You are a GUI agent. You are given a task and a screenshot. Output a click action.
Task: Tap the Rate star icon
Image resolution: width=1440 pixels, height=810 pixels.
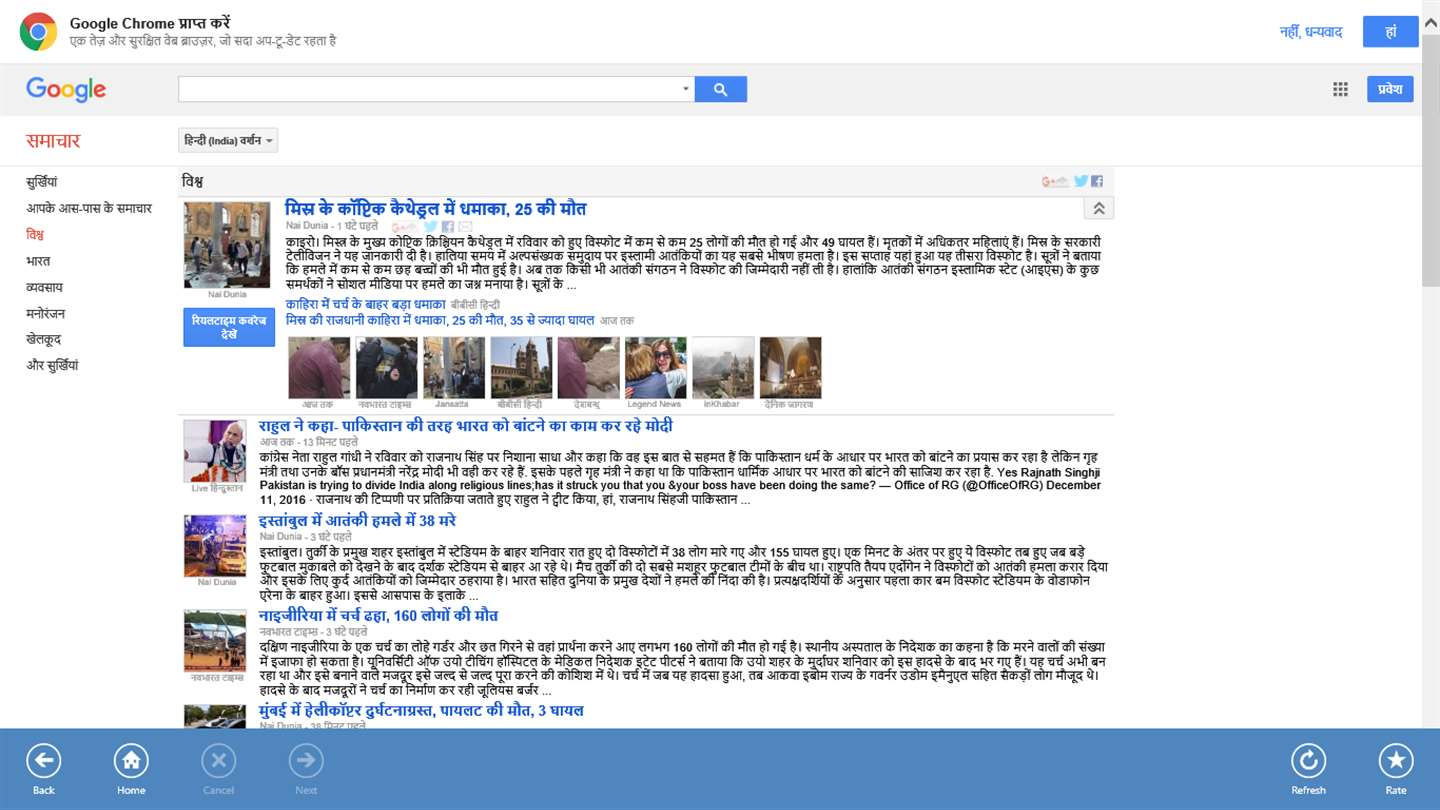click(1396, 762)
